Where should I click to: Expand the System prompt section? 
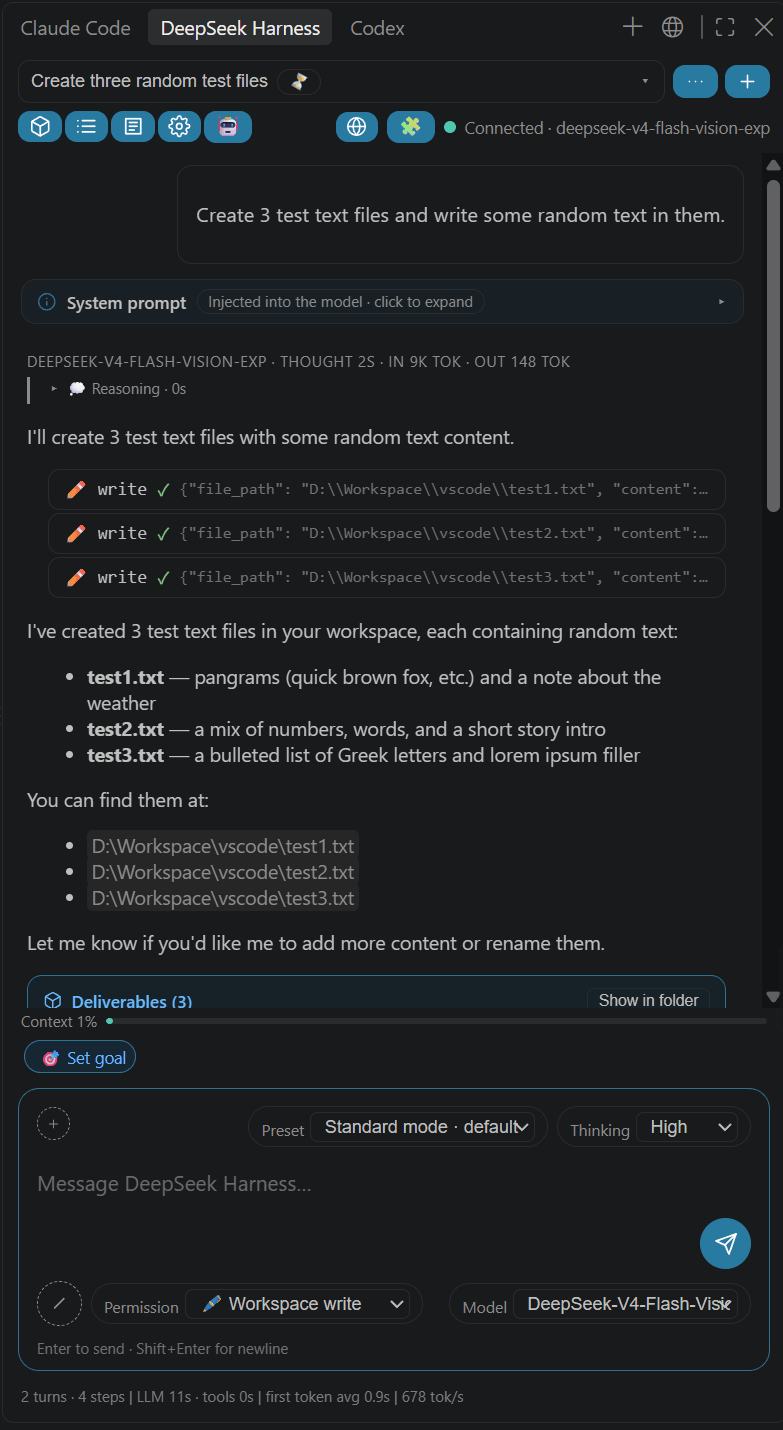pyautogui.click(x=382, y=302)
